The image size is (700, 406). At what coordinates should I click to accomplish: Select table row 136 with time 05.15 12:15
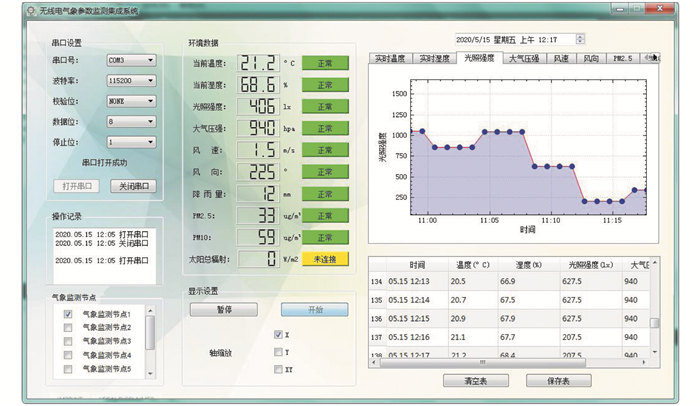[509, 319]
